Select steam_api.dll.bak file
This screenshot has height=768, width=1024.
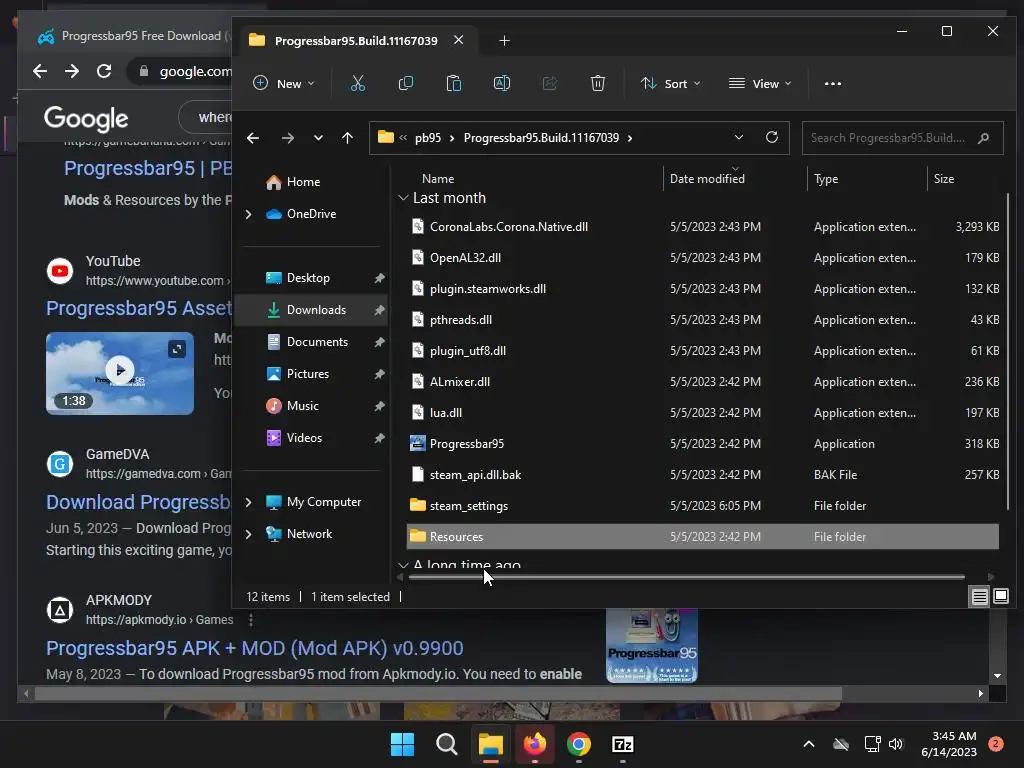pos(703,475)
